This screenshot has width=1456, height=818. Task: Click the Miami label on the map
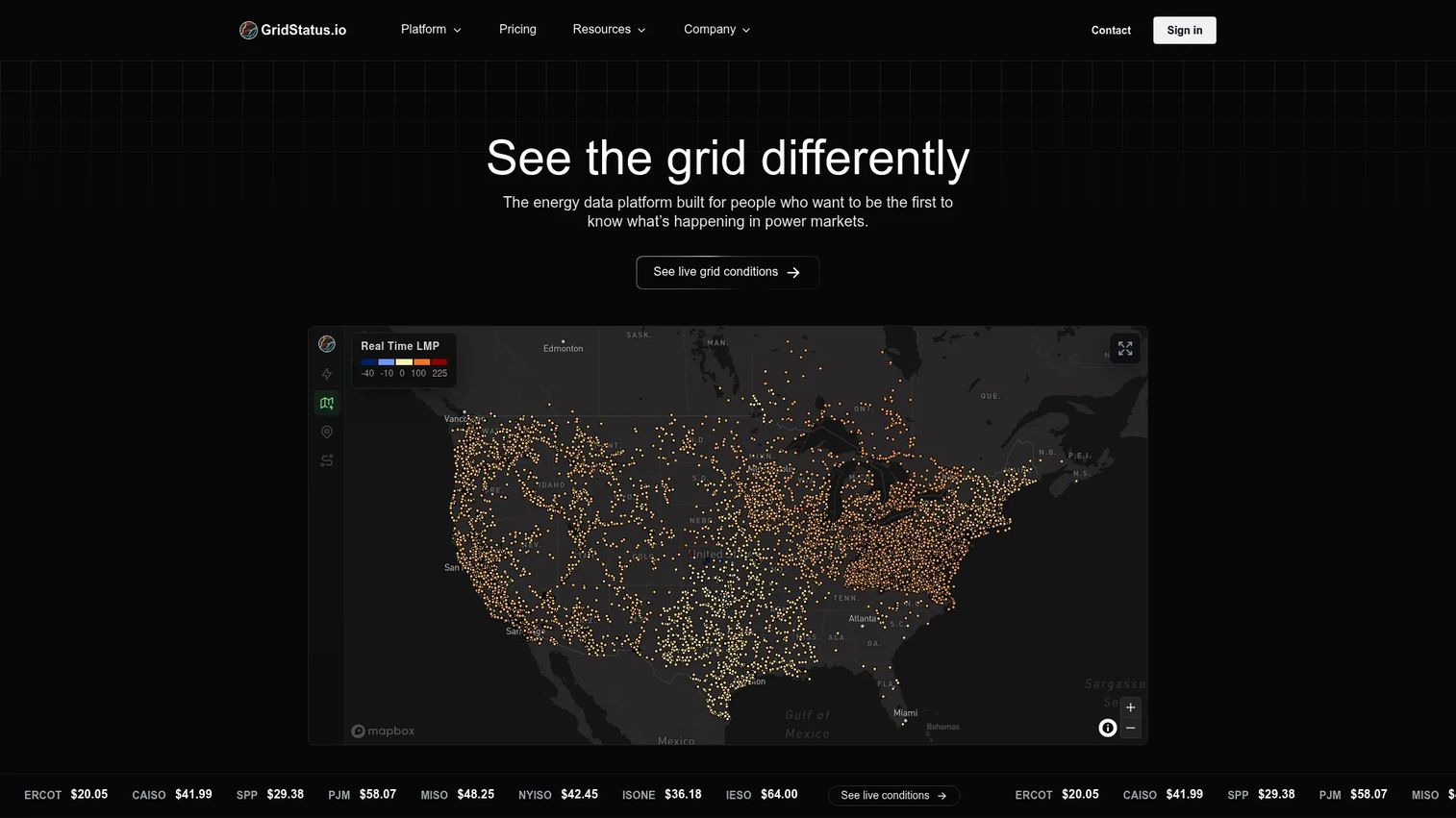coord(905,713)
